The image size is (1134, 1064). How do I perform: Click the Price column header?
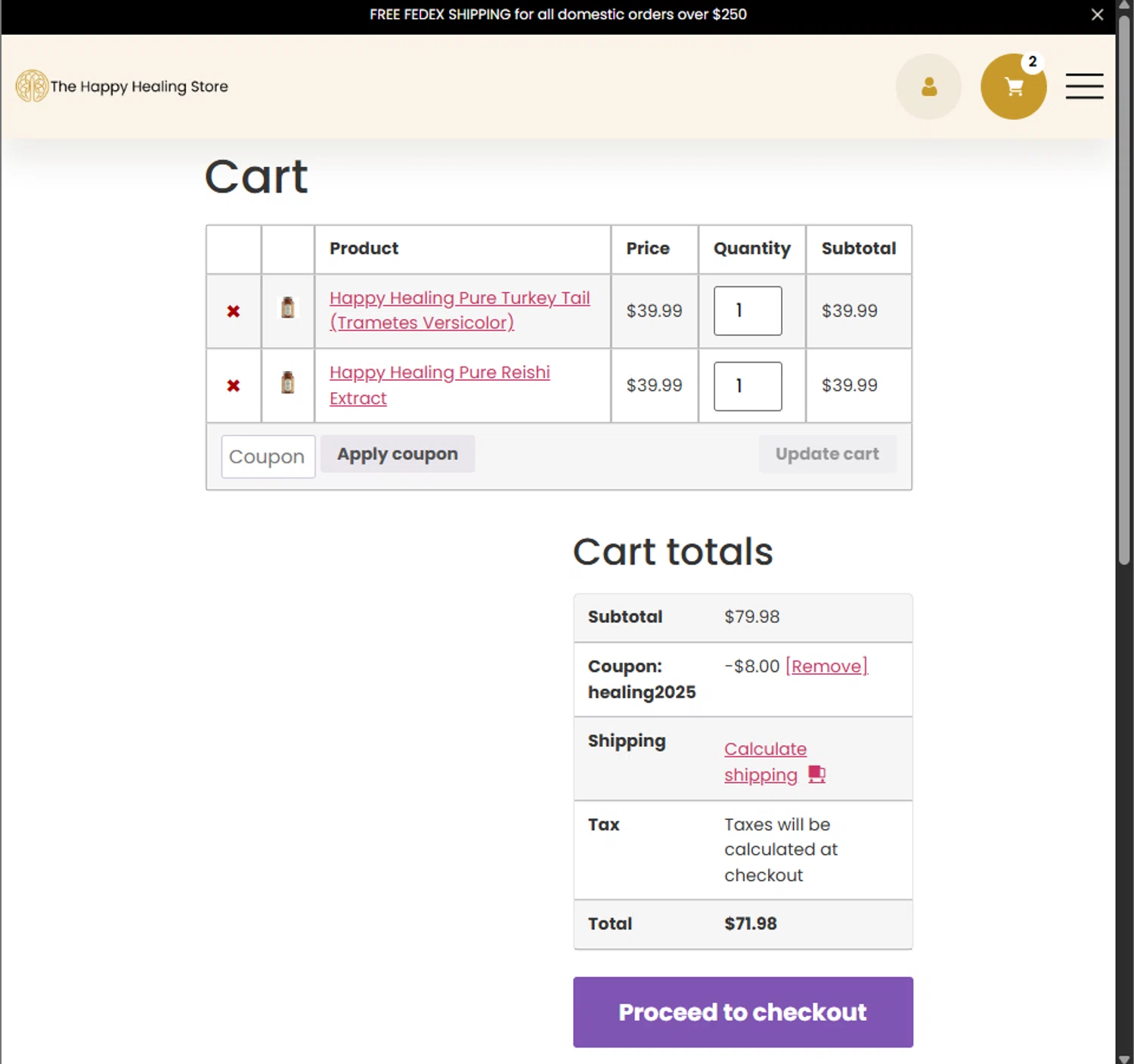pos(648,249)
